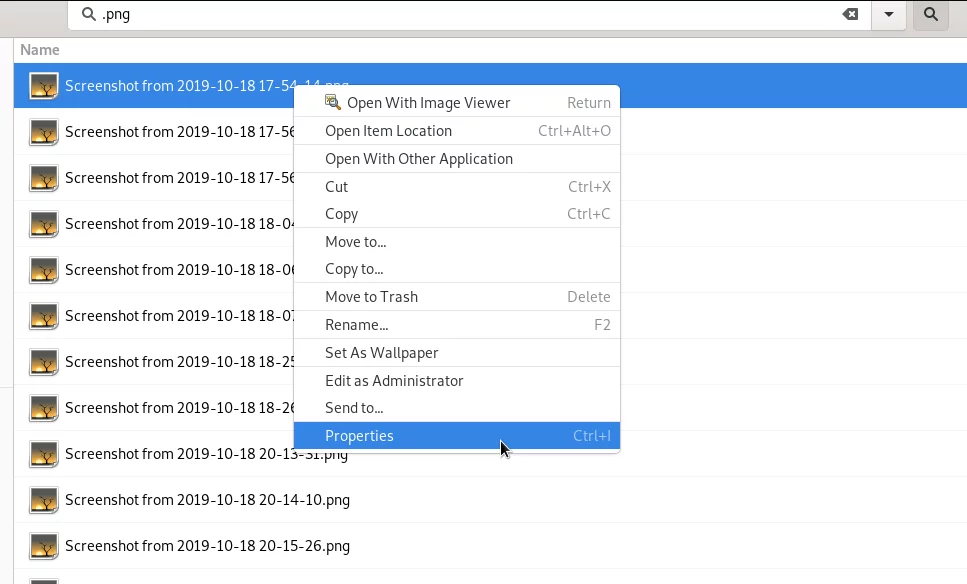The image size is (967, 584).
Task: Open the search options dropdown arrow
Action: [x=889, y=14]
